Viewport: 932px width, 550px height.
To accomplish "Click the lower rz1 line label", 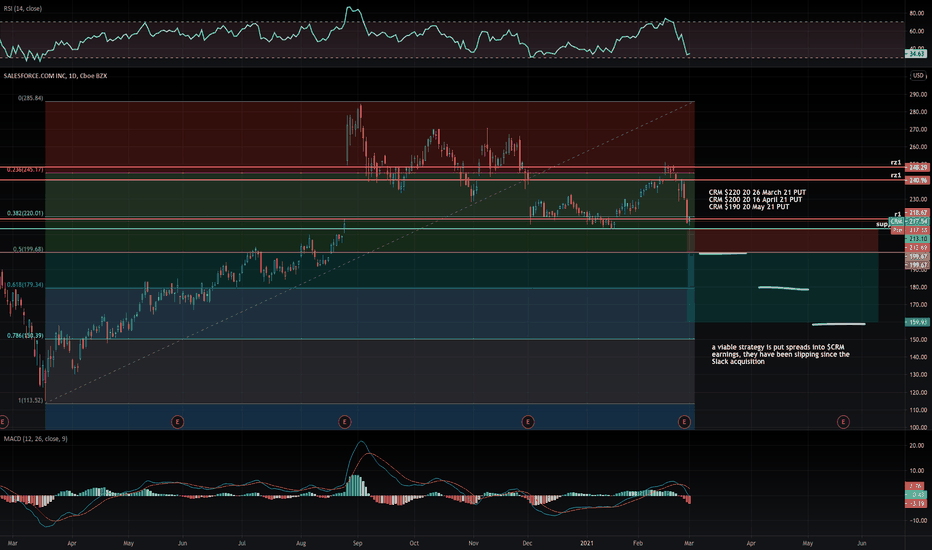I will (896, 175).
